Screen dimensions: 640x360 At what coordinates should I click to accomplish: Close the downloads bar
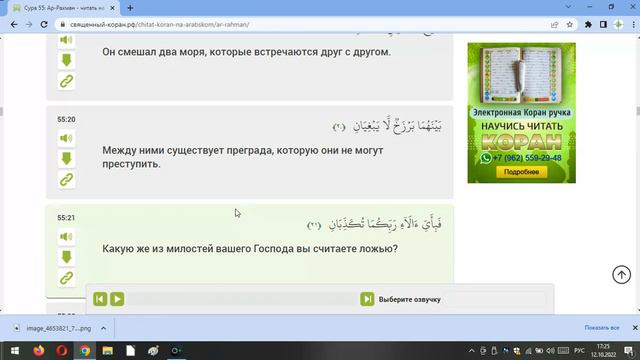pyautogui.click(x=635, y=328)
